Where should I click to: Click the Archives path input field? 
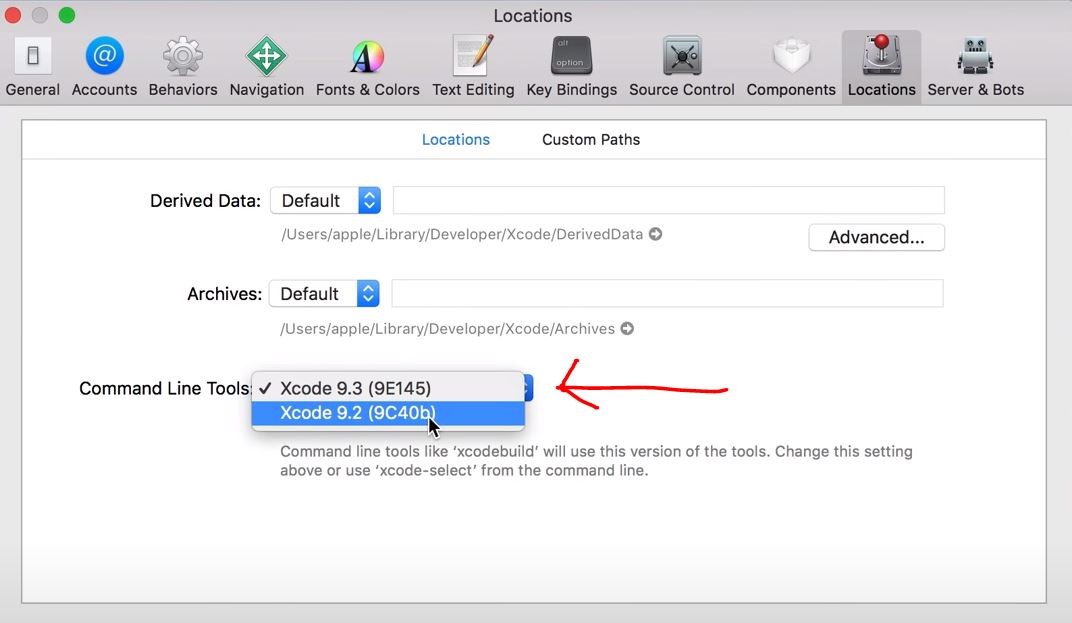[x=670, y=293]
